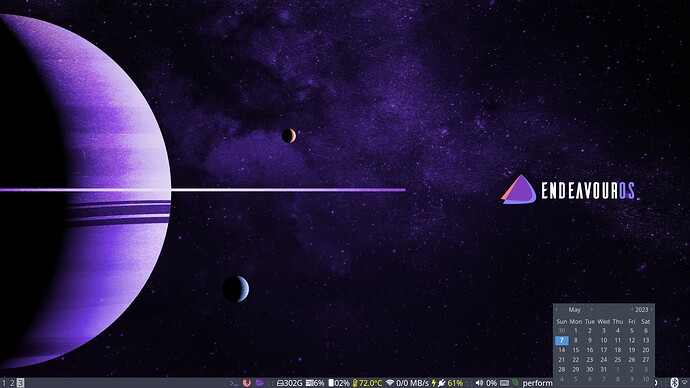Click the green leaf power profile icon
The width and height of the screenshot is (690, 388).
tap(515, 383)
